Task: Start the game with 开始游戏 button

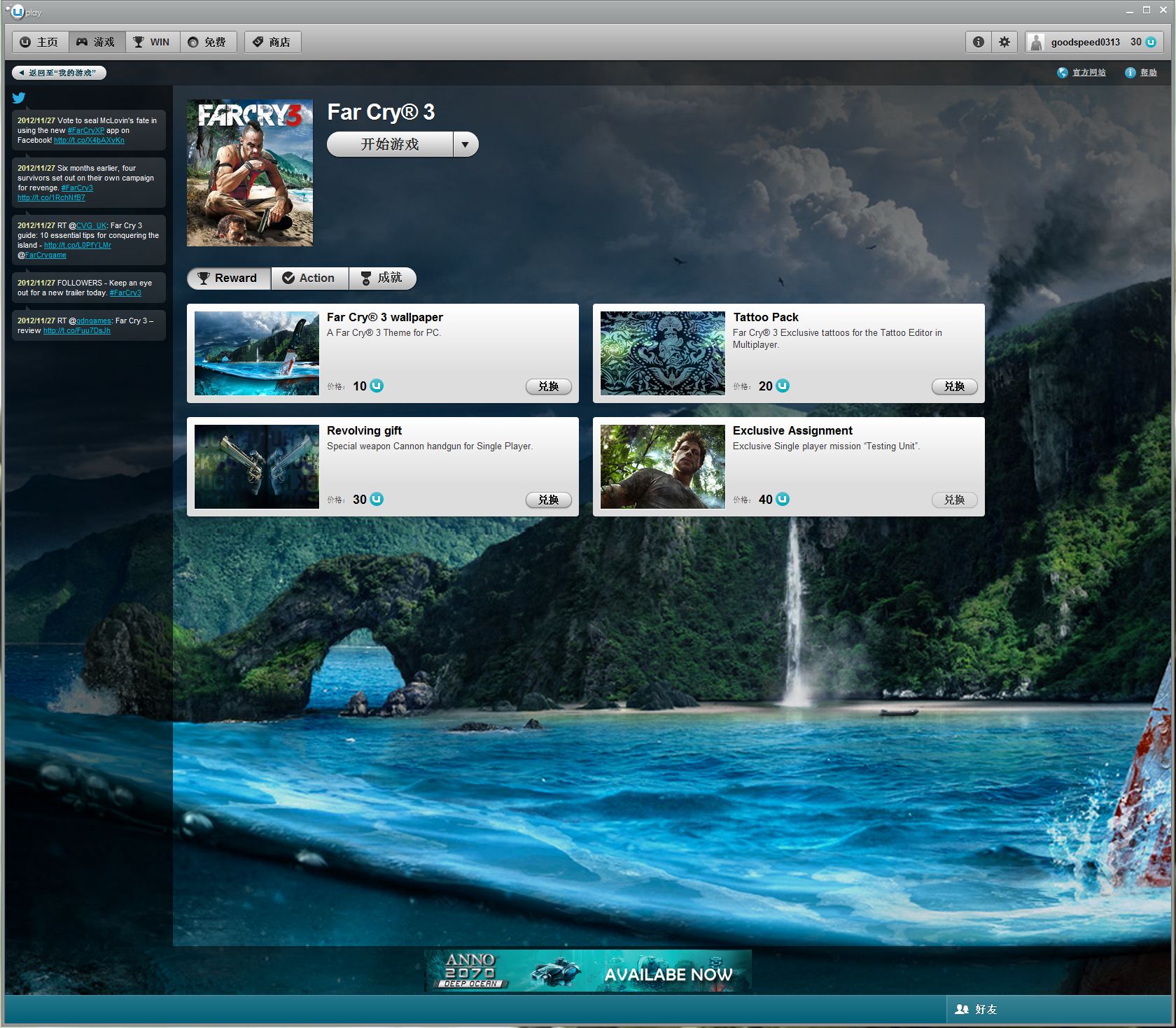Action: (390, 144)
